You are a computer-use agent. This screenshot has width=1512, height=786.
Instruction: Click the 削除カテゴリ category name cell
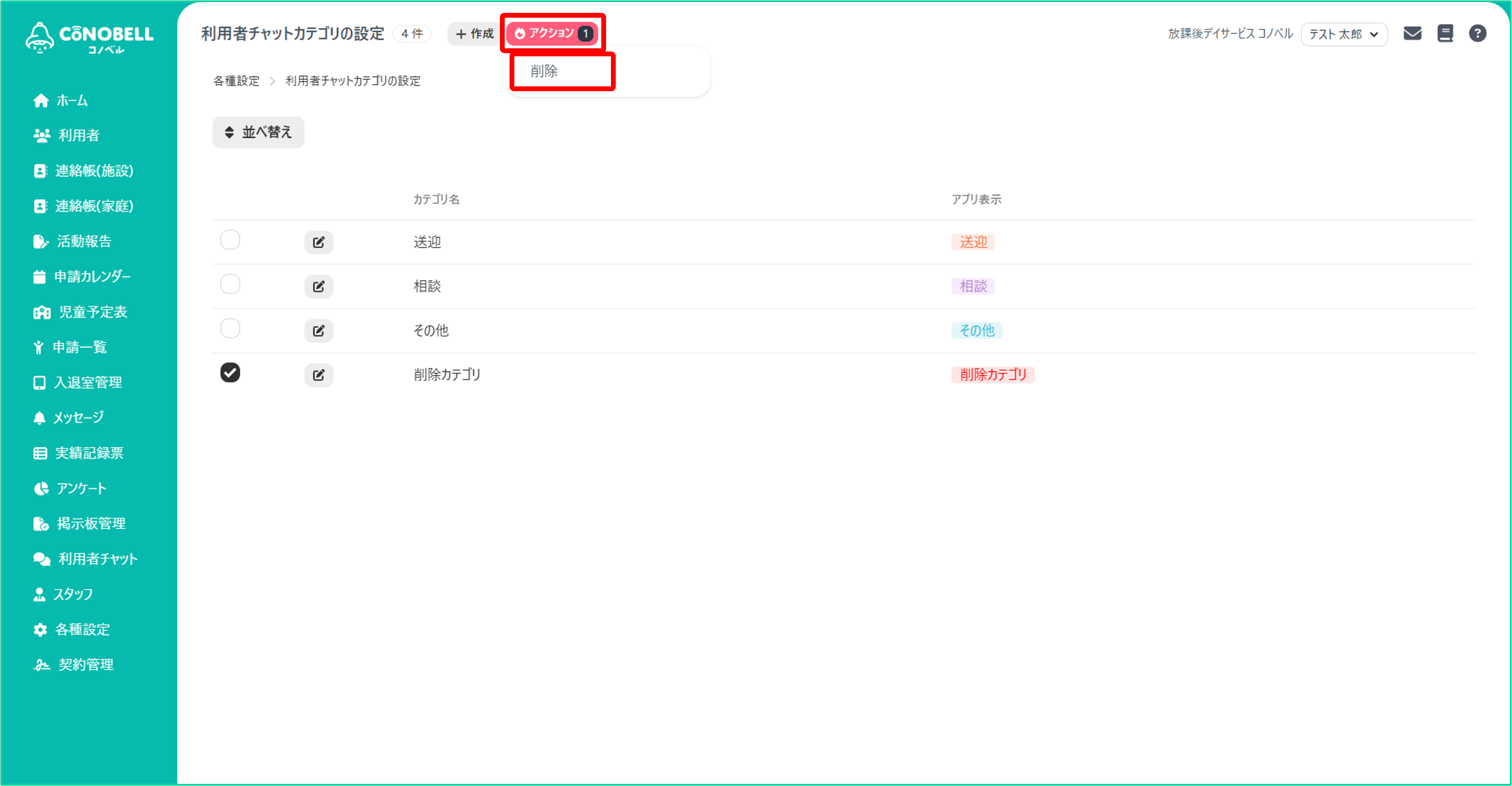(x=447, y=374)
